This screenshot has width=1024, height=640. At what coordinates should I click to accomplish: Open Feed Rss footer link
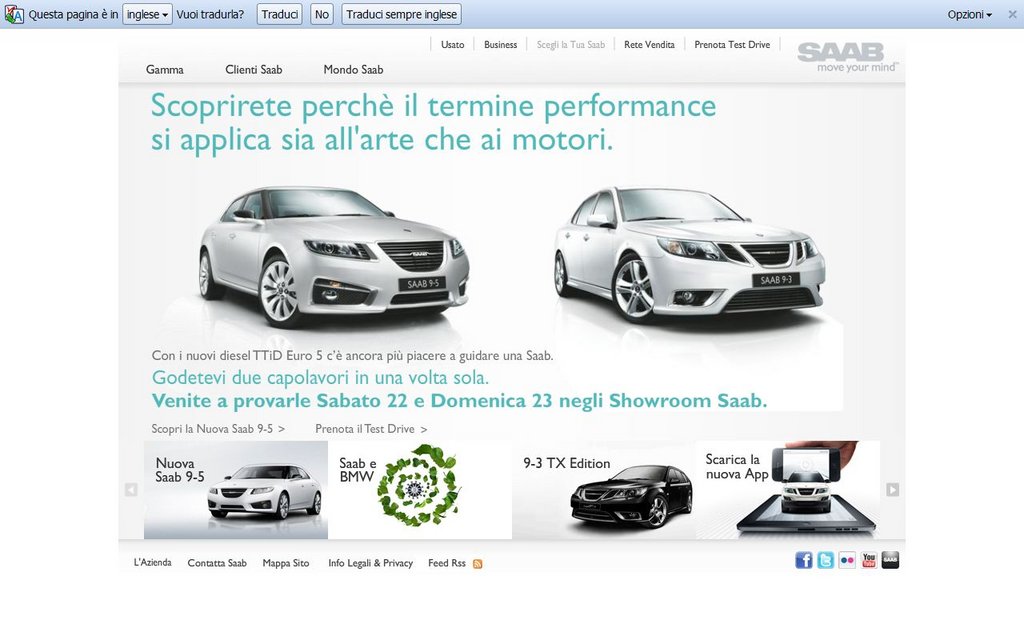447,563
